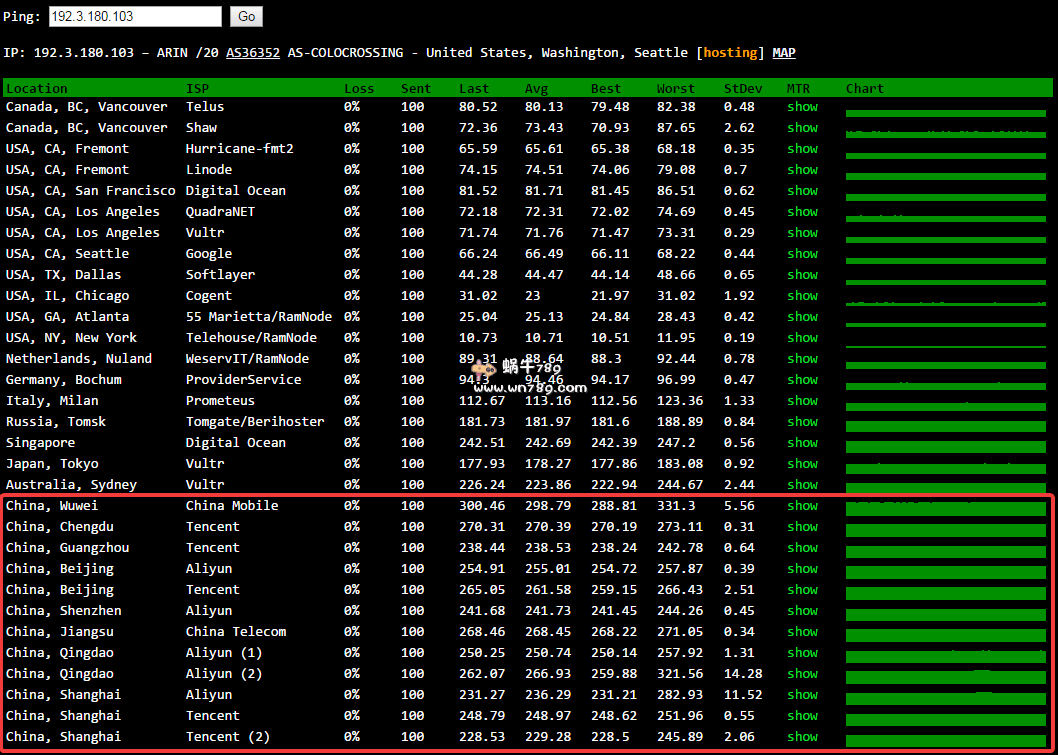Show MTR for Japan Tokyo Vultr
This screenshot has width=1058, height=755.
803,463
